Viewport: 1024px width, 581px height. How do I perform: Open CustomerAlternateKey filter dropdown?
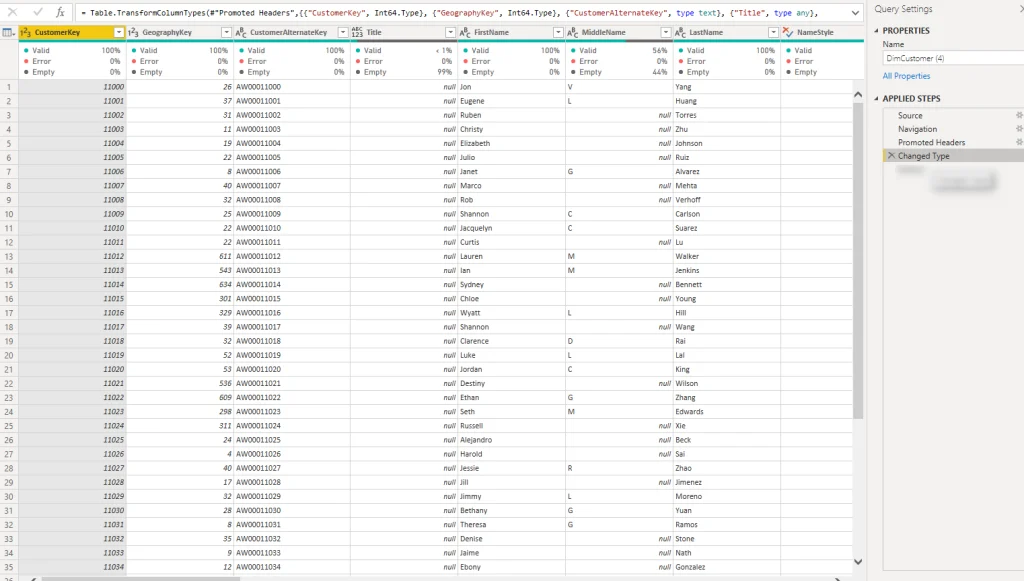click(x=343, y=32)
